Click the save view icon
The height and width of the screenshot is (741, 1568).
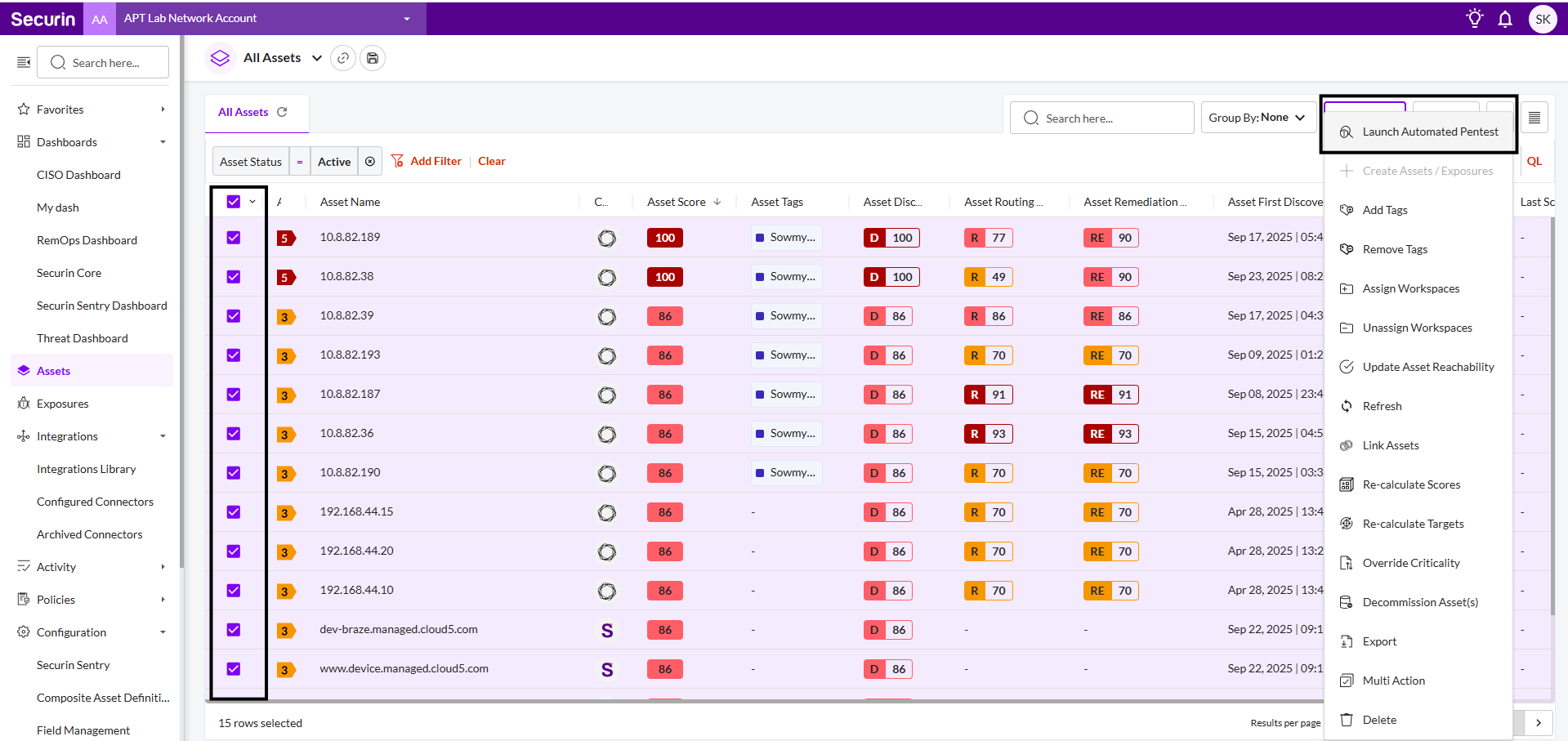click(373, 58)
